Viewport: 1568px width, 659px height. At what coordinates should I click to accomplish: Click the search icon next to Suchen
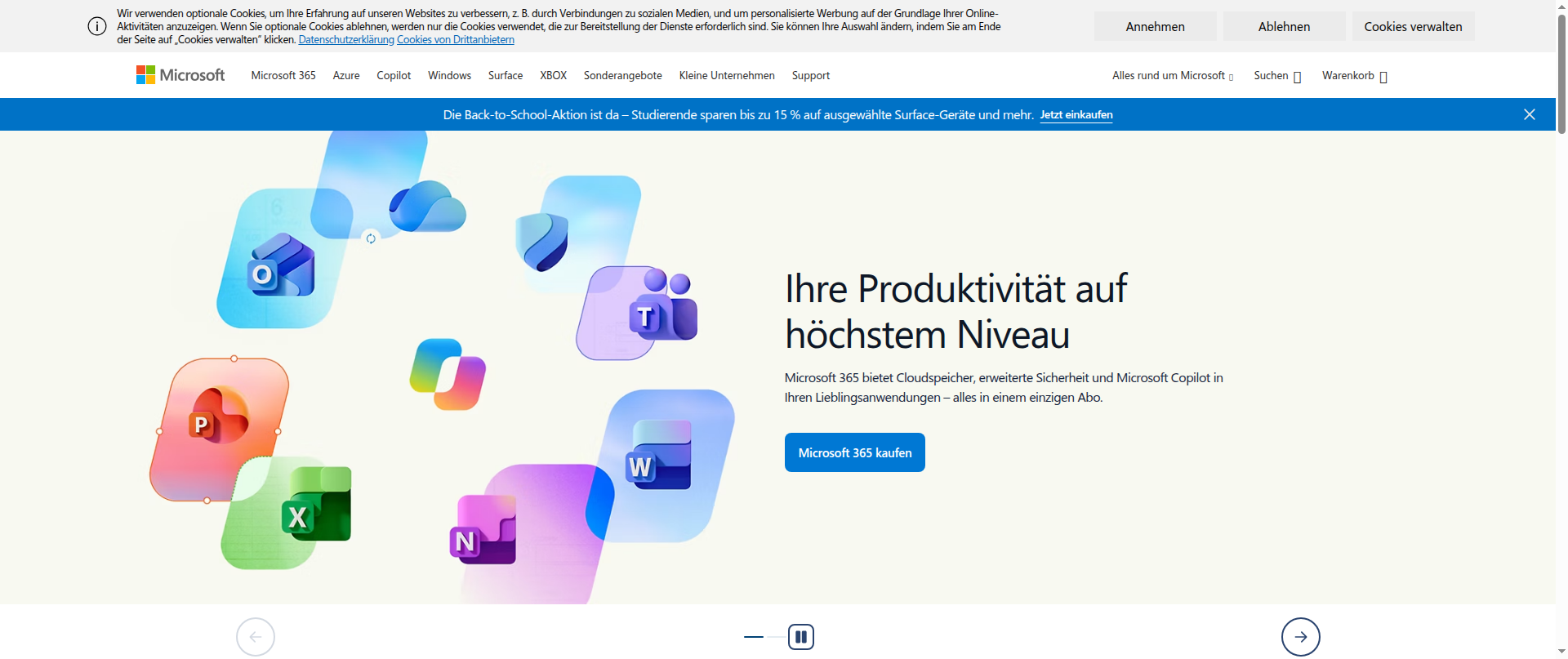click(1297, 77)
